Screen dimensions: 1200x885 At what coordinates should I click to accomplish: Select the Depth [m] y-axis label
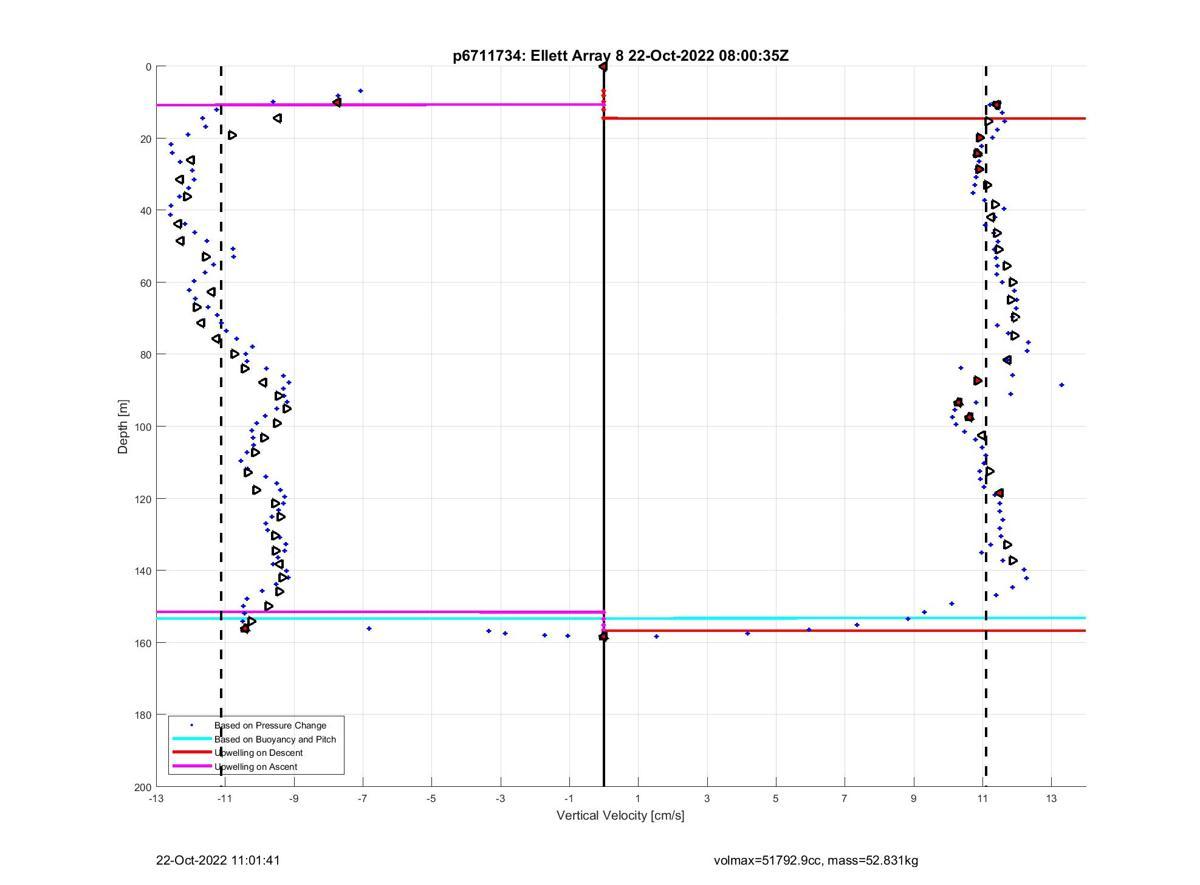click(124, 427)
